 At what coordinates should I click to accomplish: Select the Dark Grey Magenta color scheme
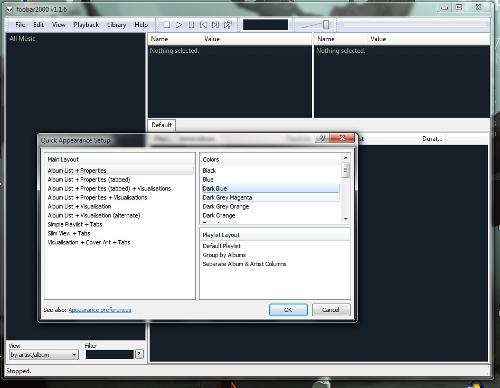click(x=271, y=198)
